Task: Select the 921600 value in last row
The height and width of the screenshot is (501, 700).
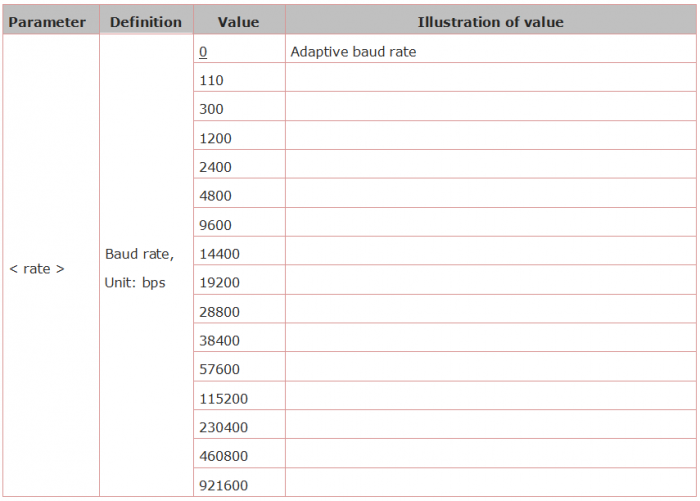Action: [223, 485]
